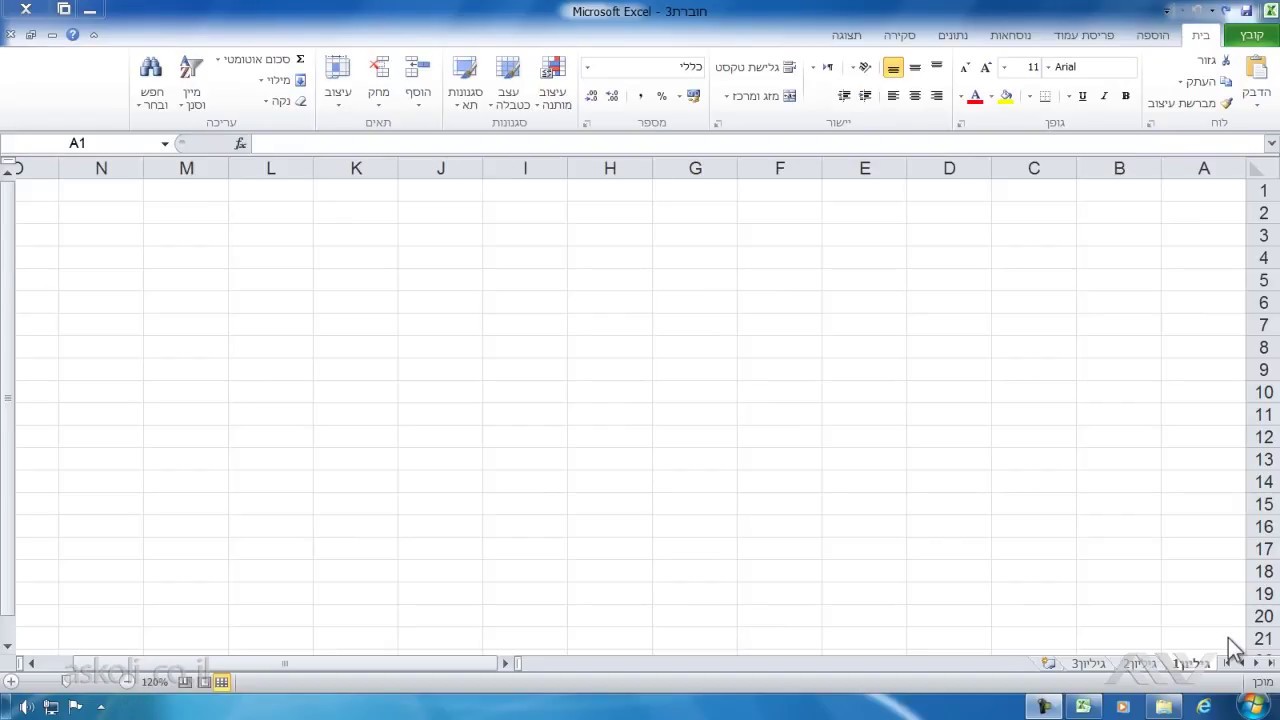Open the Arial font name dropdown
Image resolution: width=1280 pixels, height=720 pixels.
(x=1048, y=67)
